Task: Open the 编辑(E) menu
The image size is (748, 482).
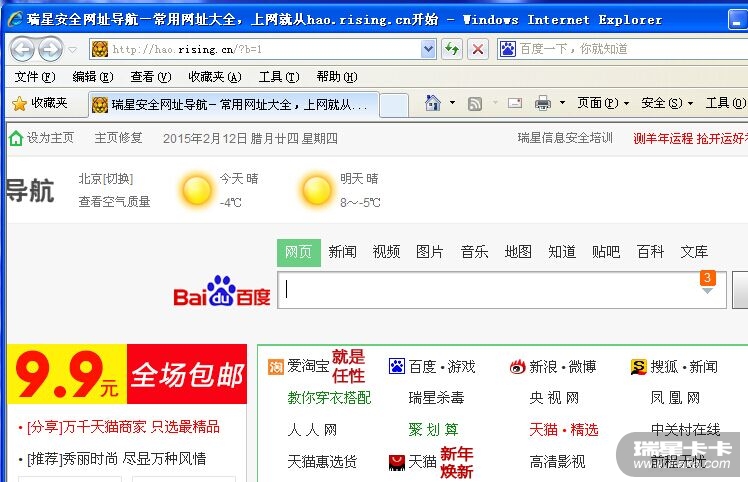Action: coord(93,77)
